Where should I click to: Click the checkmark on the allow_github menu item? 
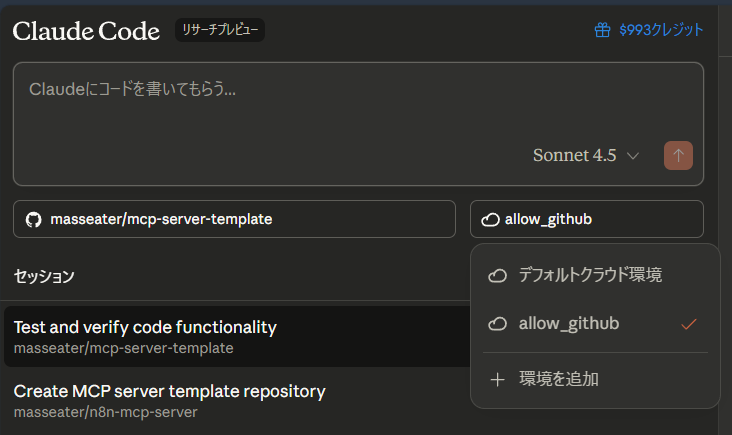pyautogui.click(x=689, y=324)
